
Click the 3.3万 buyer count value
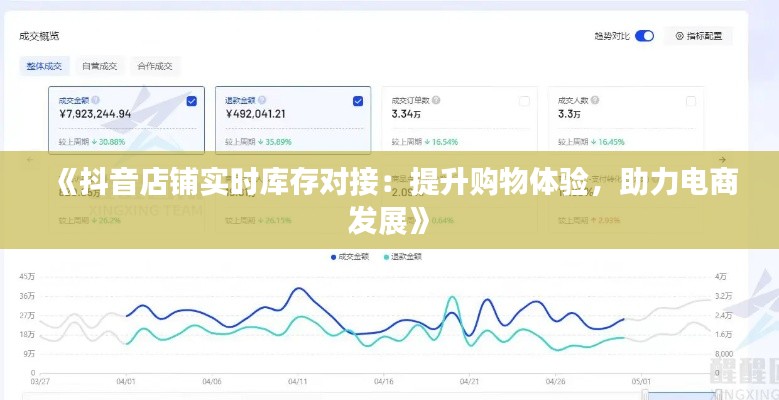pyautogui.click(x=569, y=114)
